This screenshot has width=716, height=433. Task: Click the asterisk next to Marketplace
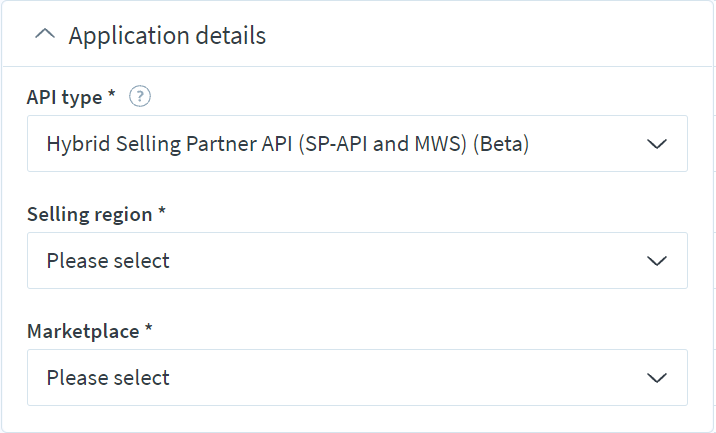pyautogui.click(x=148, y=327)
